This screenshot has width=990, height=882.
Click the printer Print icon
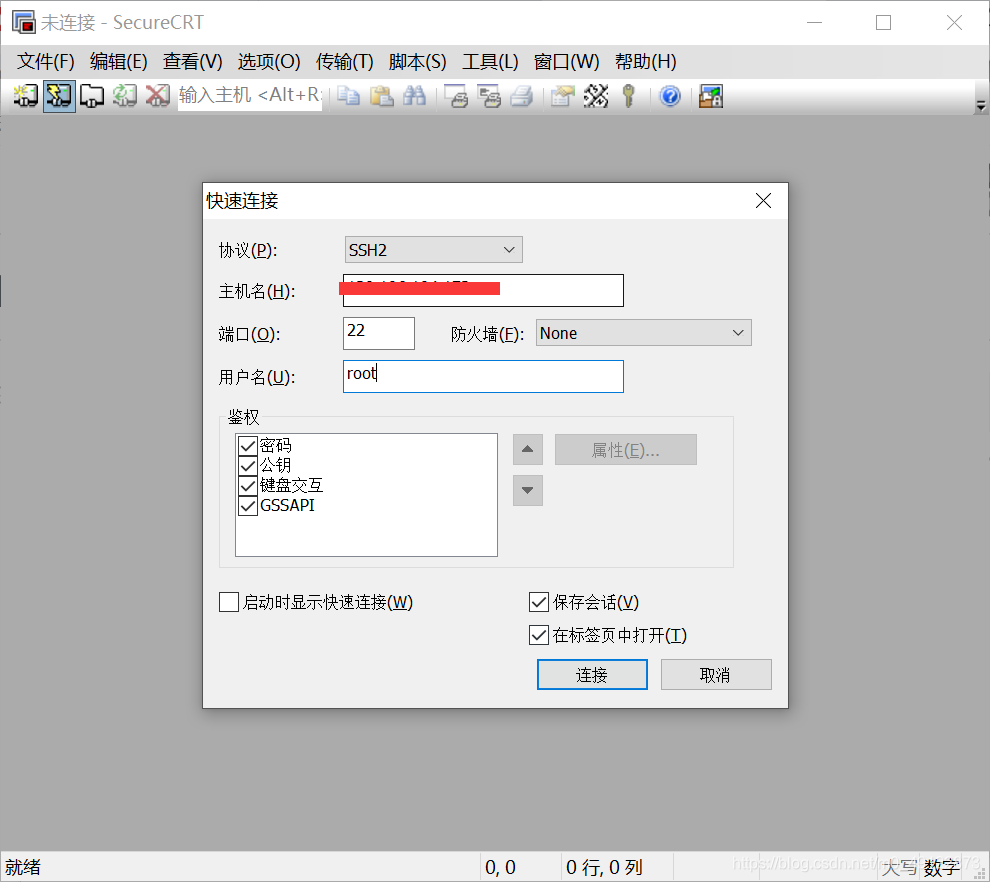[x=522, y=96]
